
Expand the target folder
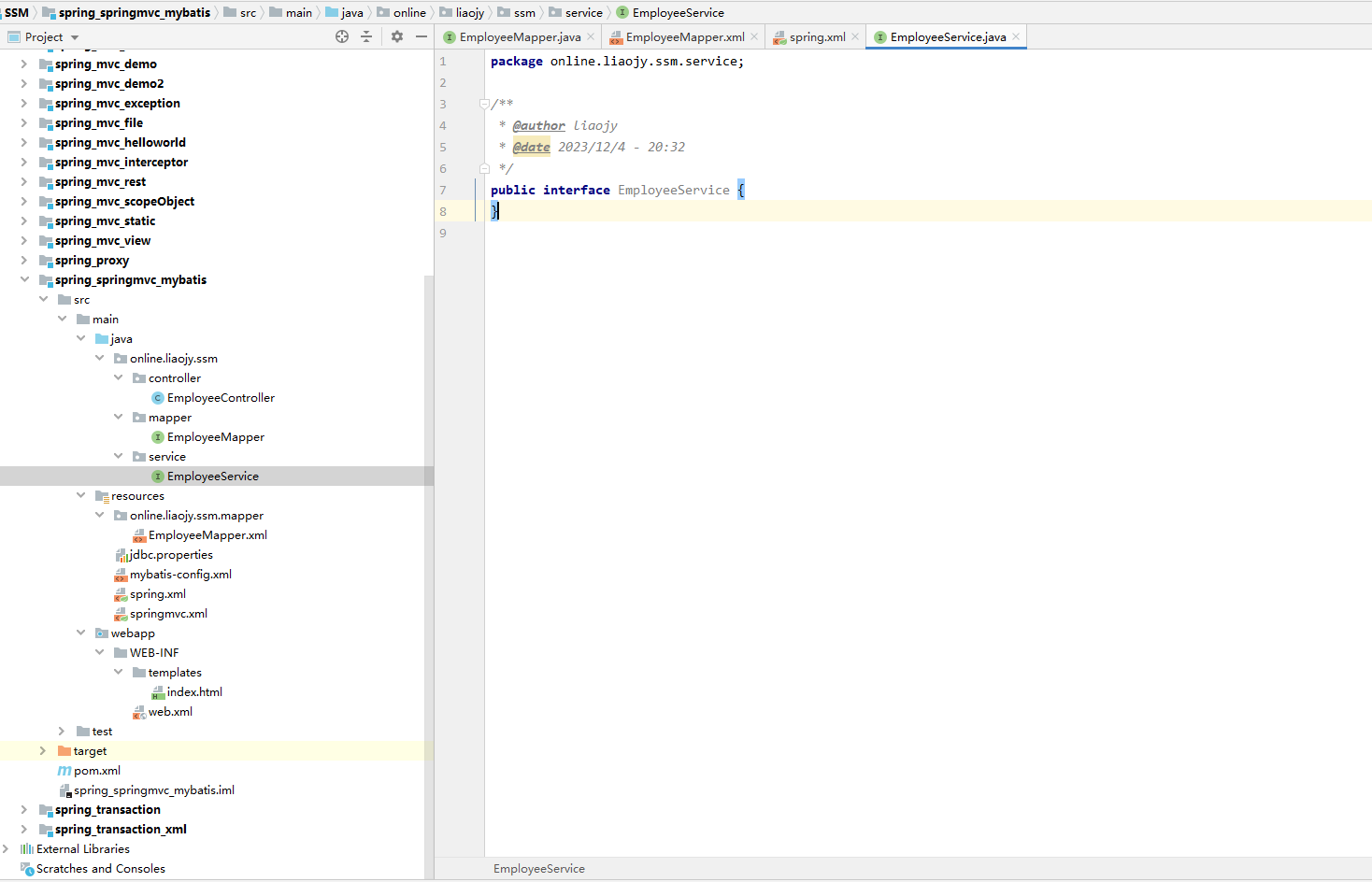click(x=43, y=750)
